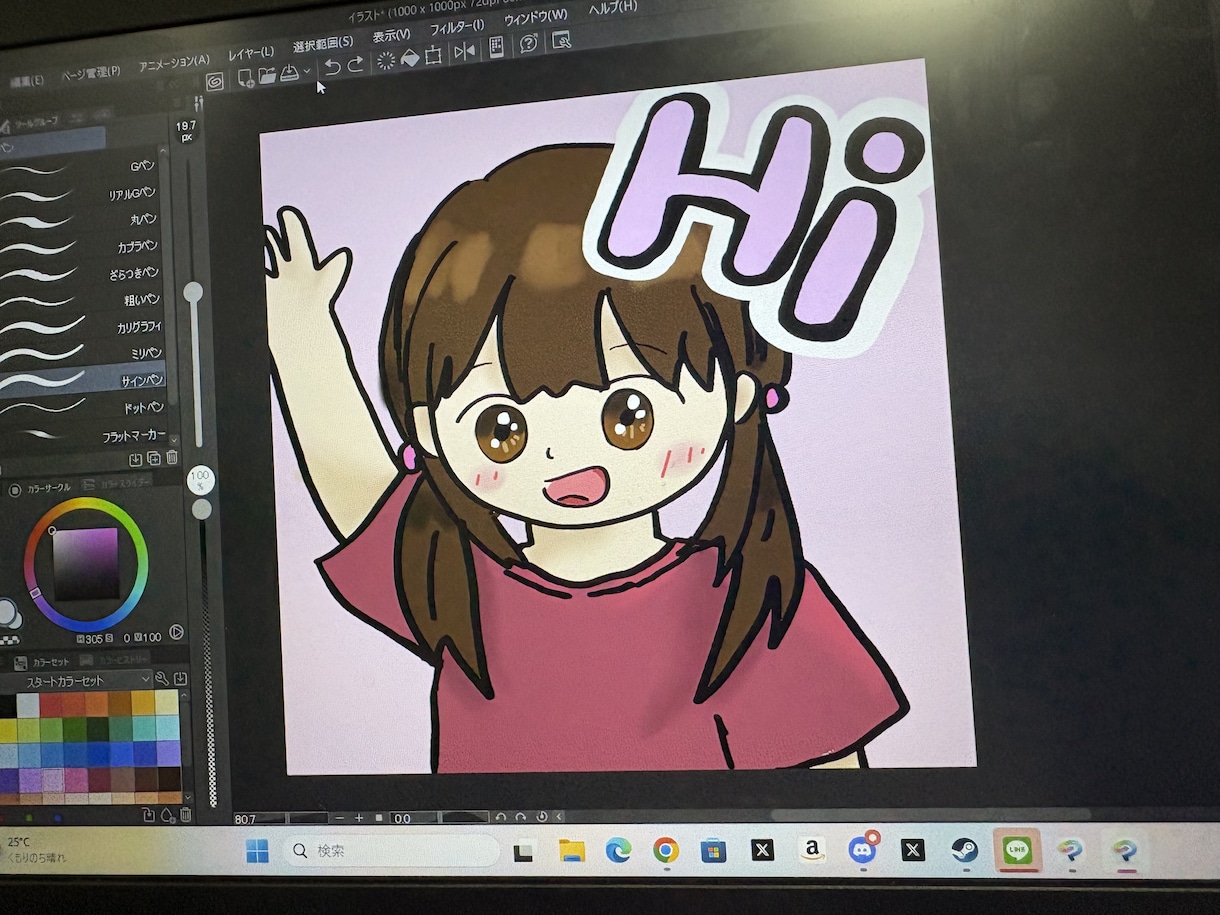Click the Open file folder icon

point(267,75)
